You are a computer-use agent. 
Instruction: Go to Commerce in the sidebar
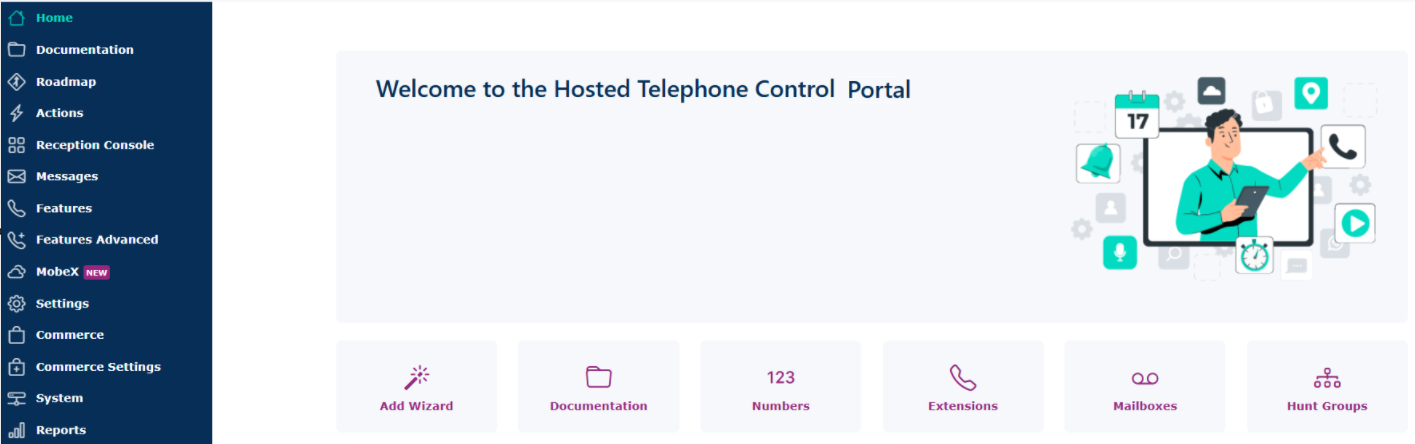point(69,335)
